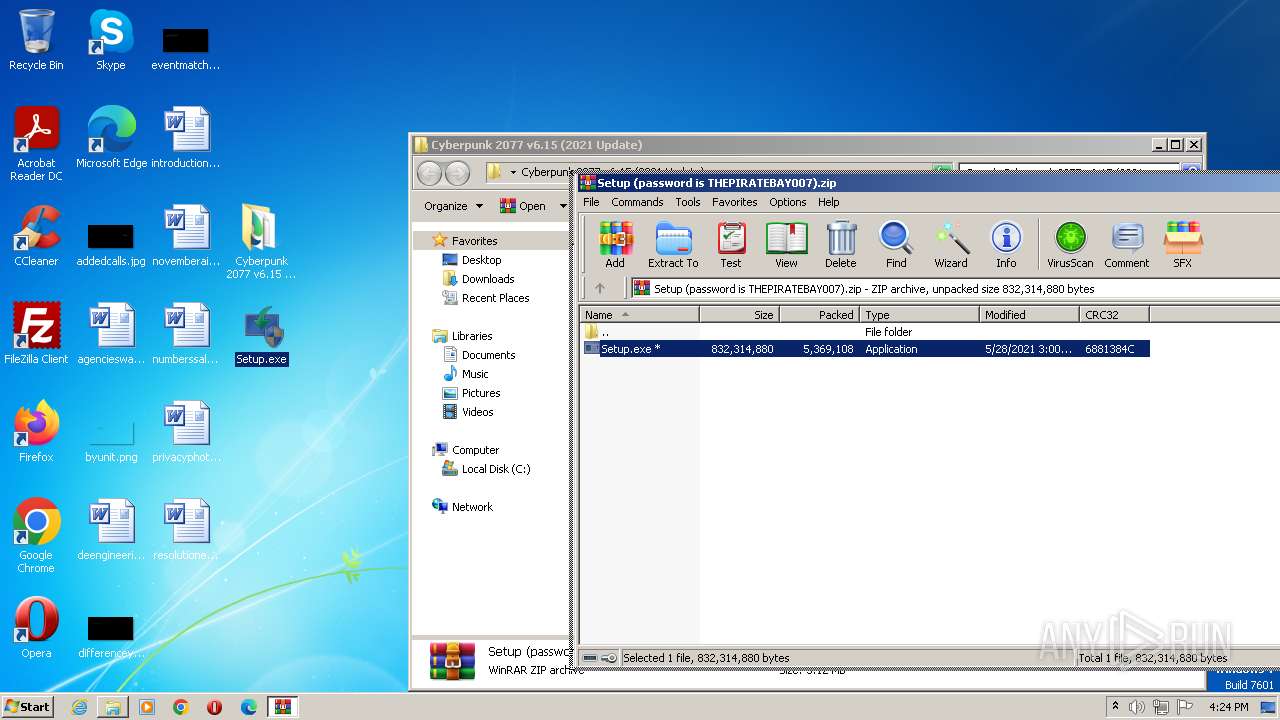
Task: Select Libraries in Explorer sidebar
Action: (471, 336)
